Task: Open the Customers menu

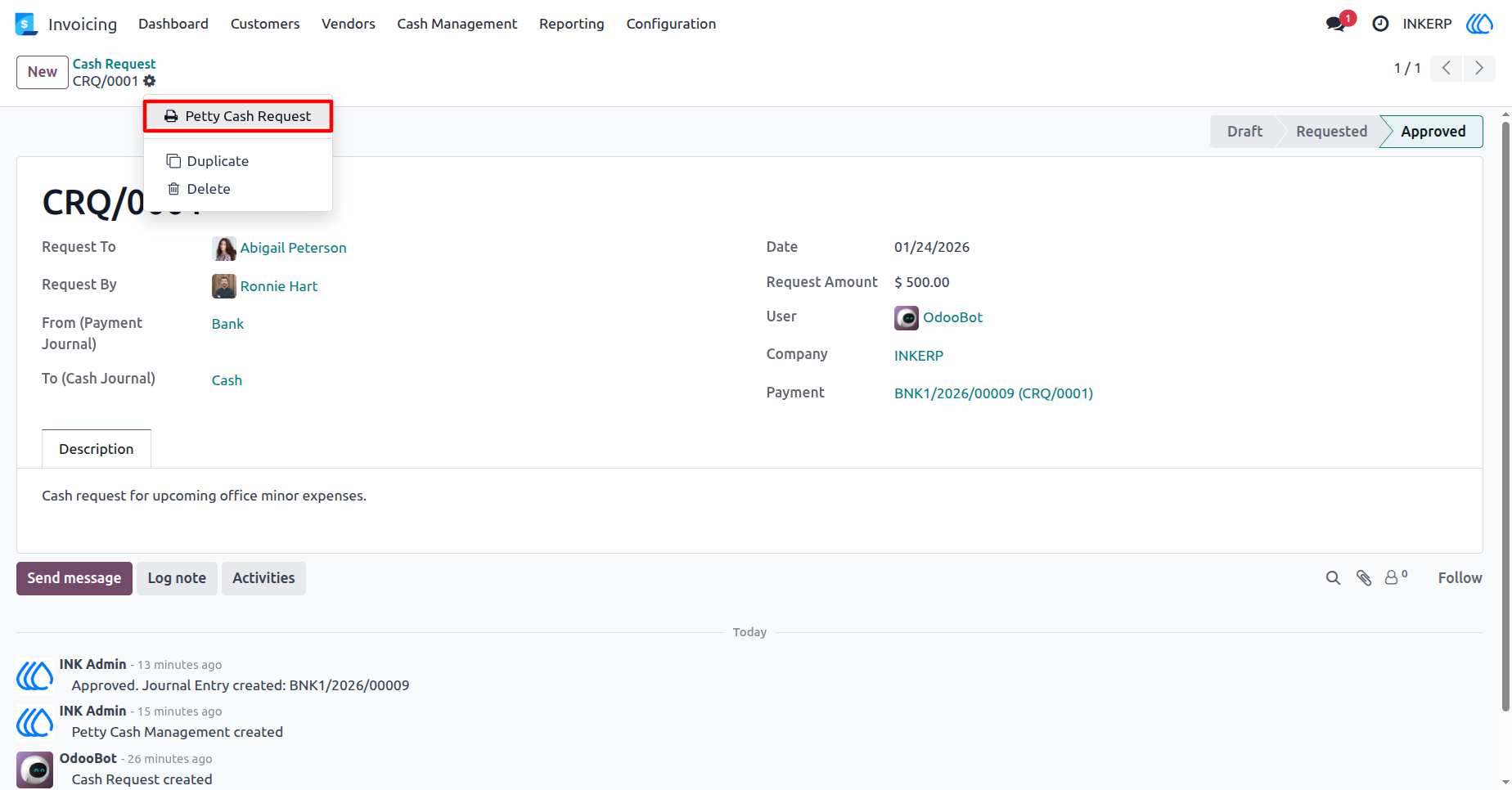Action: 265,24
